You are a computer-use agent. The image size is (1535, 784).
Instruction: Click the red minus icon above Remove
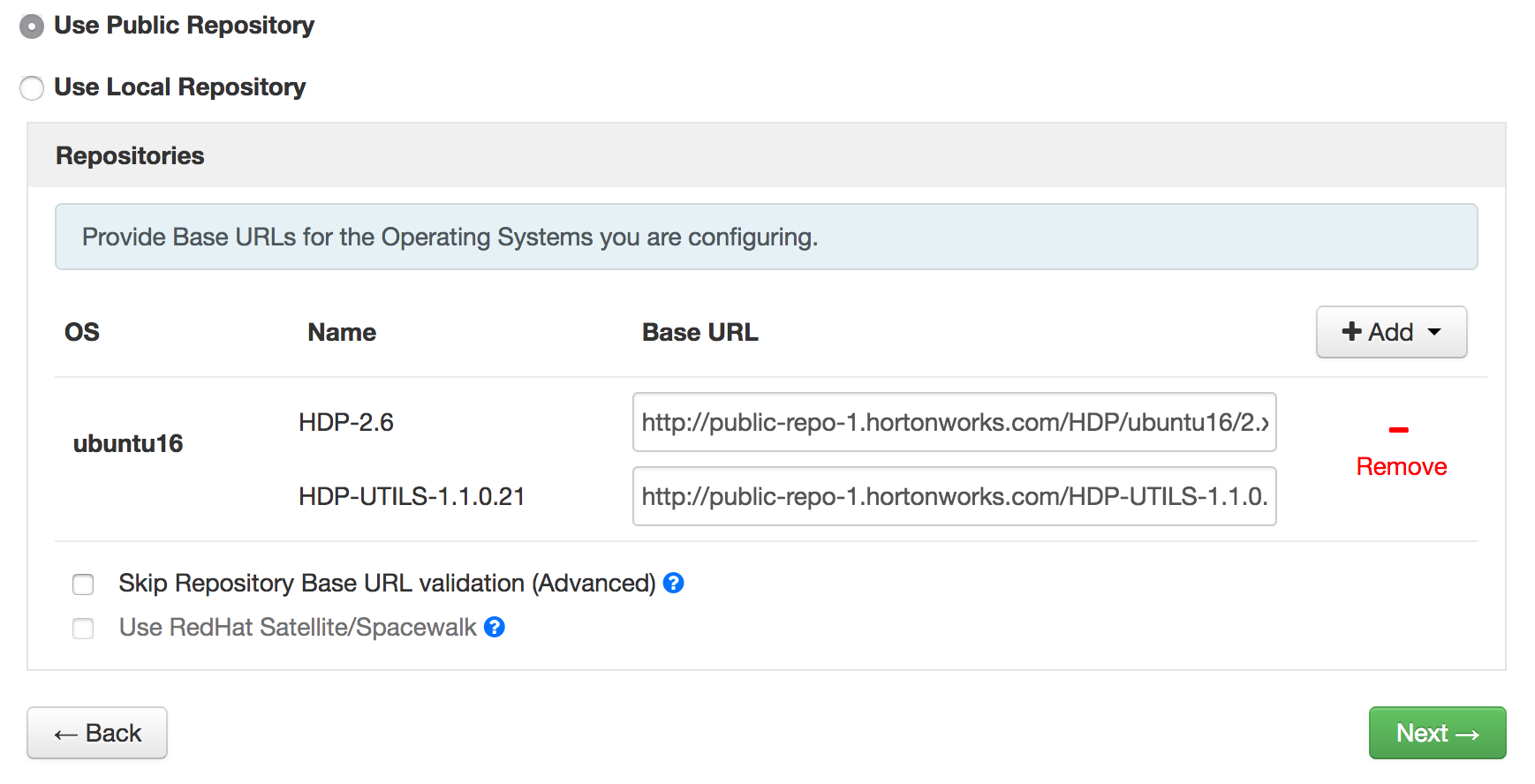(1398, 430)
